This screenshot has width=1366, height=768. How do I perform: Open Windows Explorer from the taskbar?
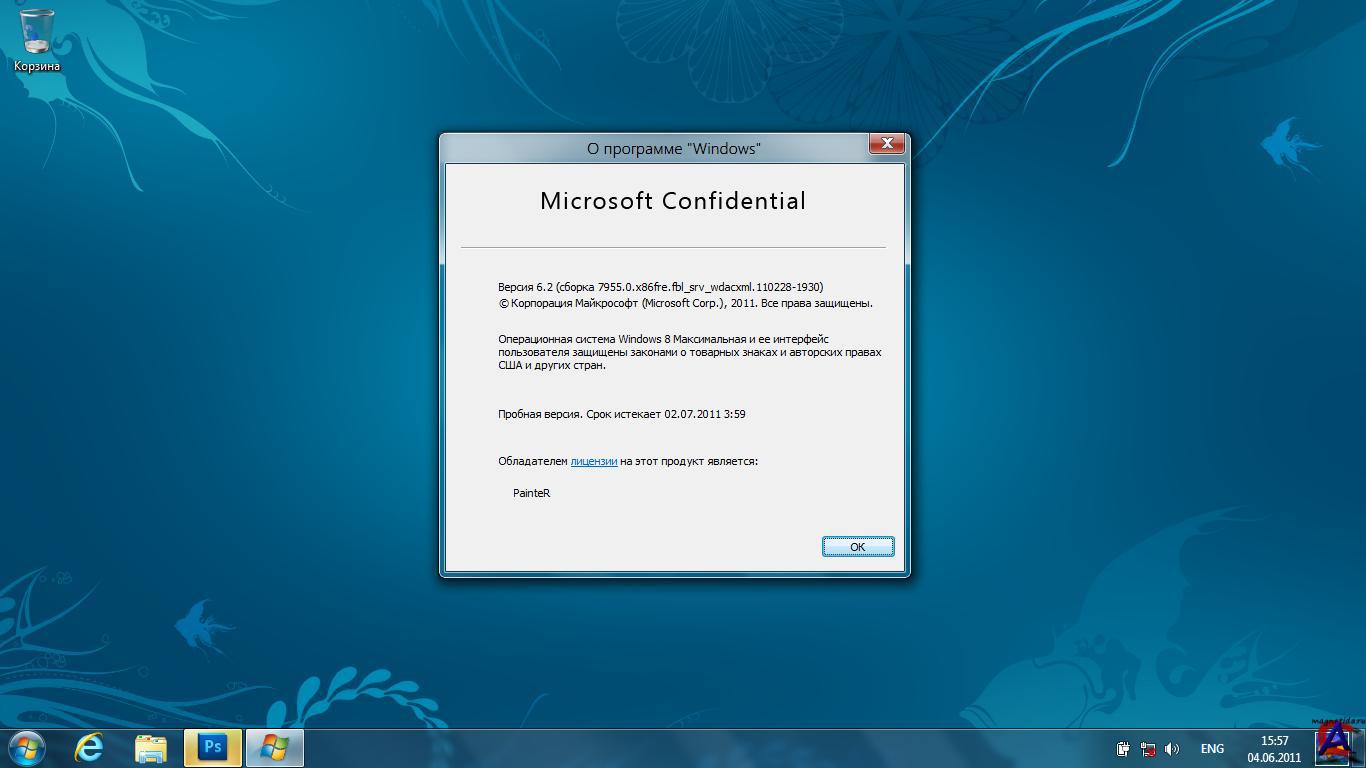coord(151,747)
